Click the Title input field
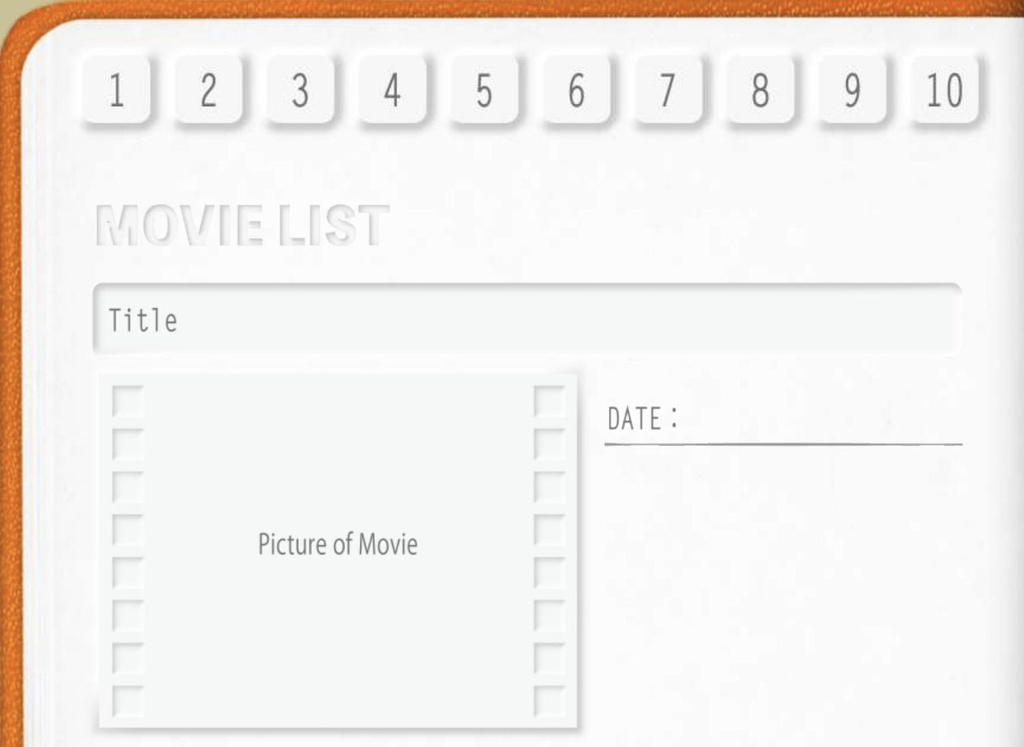The height and width of the screenshot is (747, 1024). [527, 320]
